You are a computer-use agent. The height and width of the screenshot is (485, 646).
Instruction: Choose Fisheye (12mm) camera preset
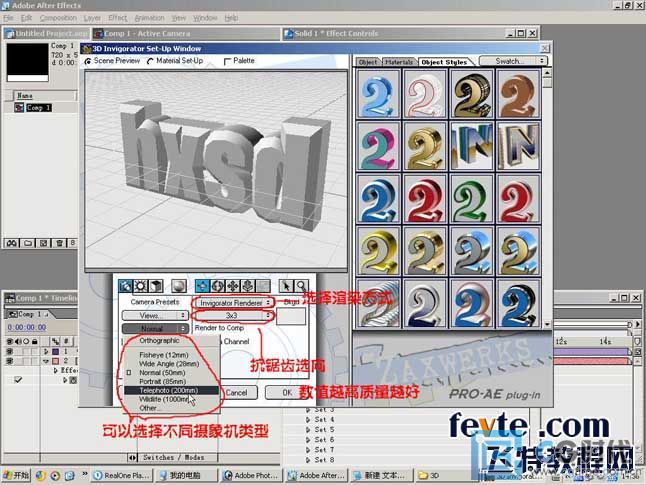[171, 355]
